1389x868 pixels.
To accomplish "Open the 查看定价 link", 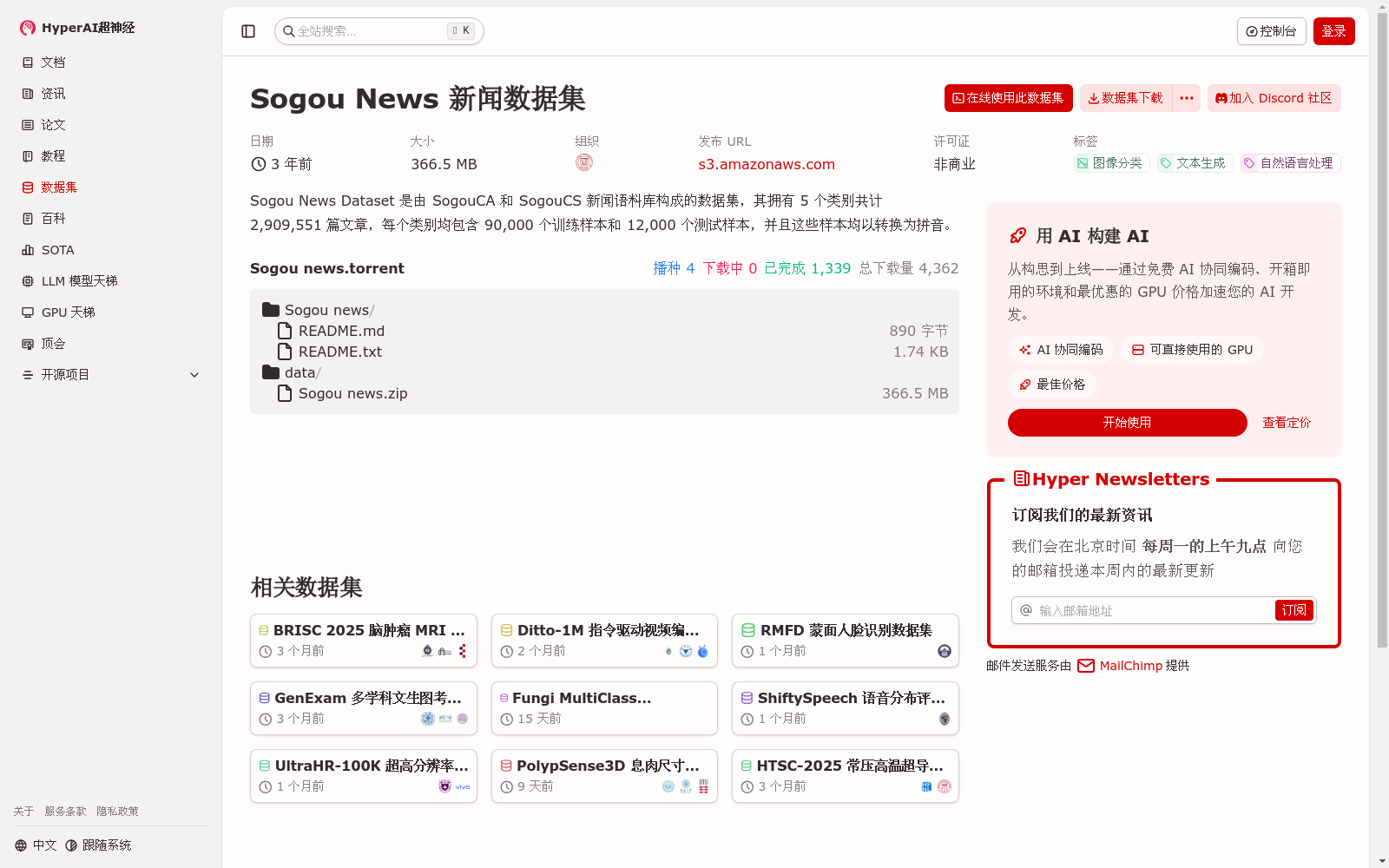I will click(x=1287, y=423).
